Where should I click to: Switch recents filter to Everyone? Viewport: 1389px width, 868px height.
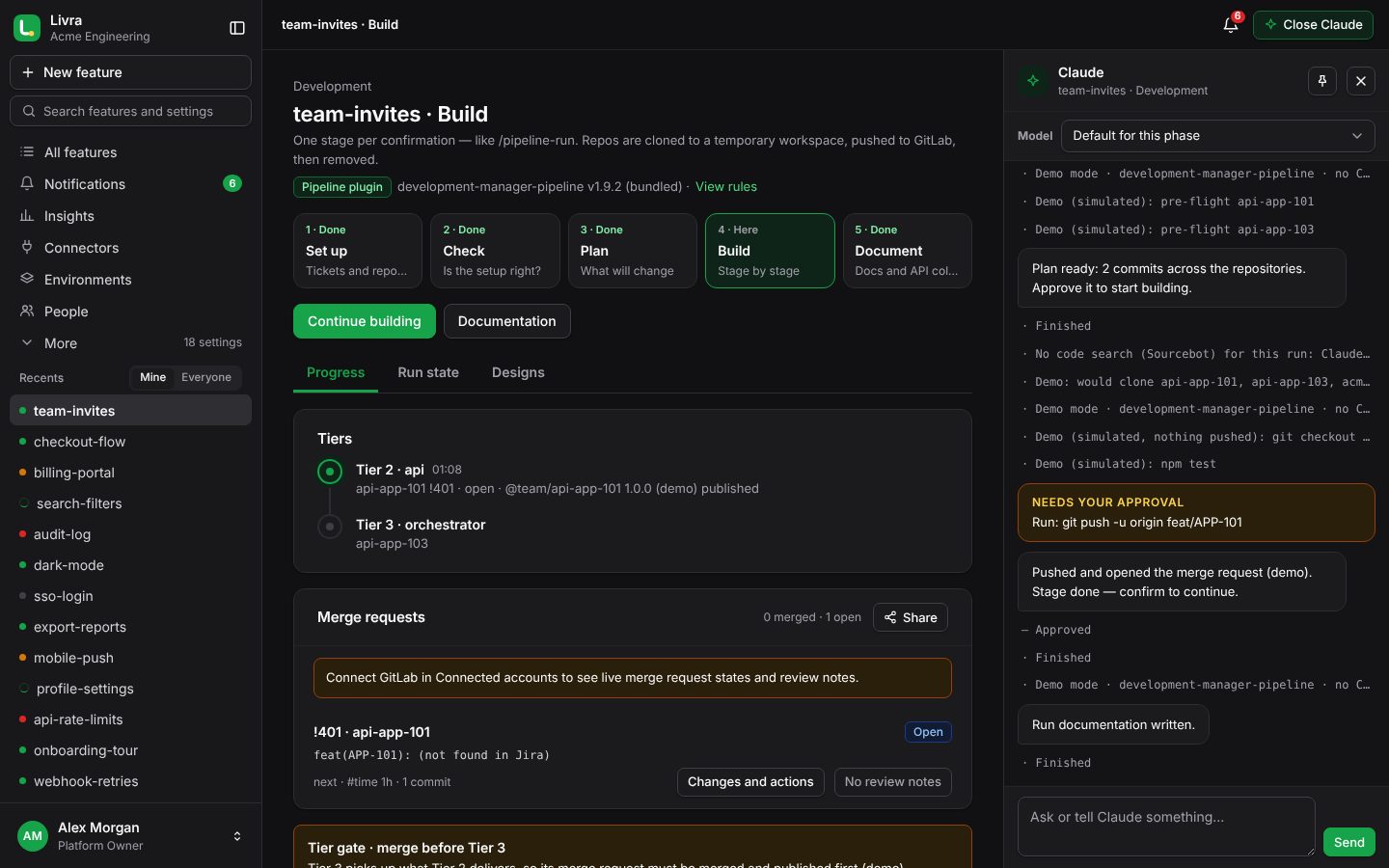(x=206, y=377)
